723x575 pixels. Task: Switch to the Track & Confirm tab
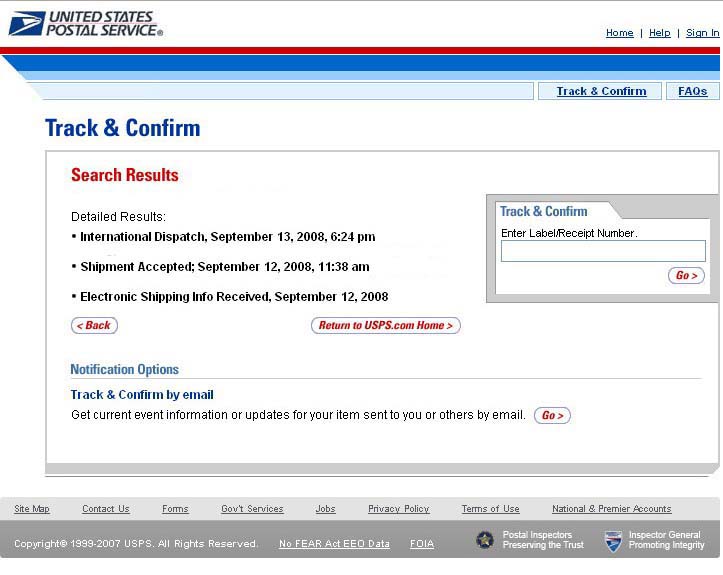tap(601, 91)
